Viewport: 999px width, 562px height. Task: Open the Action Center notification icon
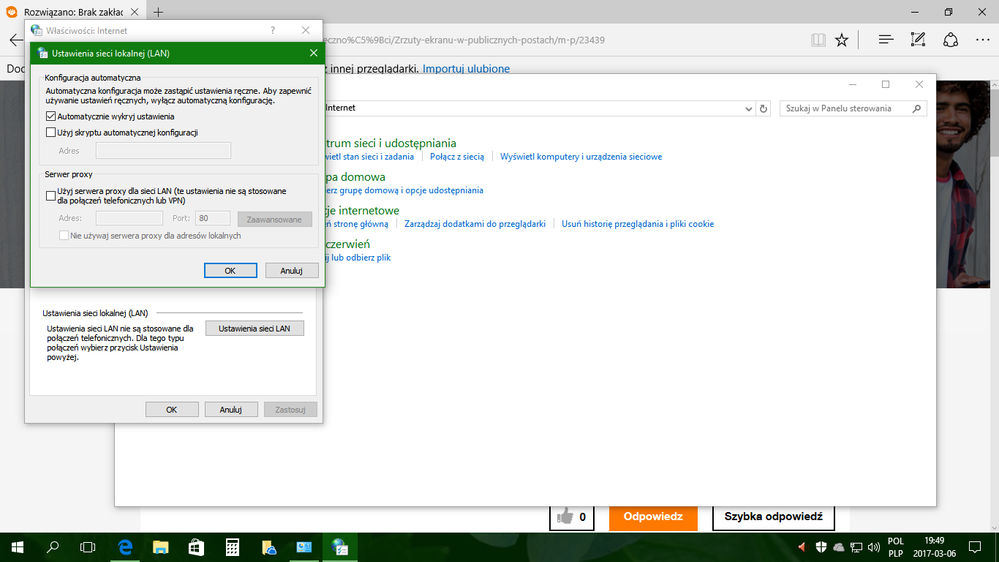pyautogui.click(x=975, y=547)
